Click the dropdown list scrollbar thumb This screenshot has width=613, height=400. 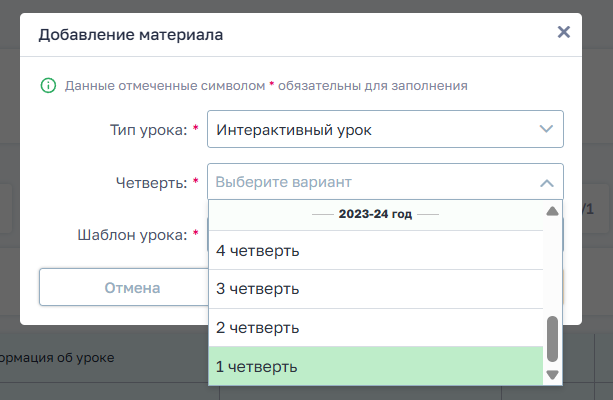(552, 340)
